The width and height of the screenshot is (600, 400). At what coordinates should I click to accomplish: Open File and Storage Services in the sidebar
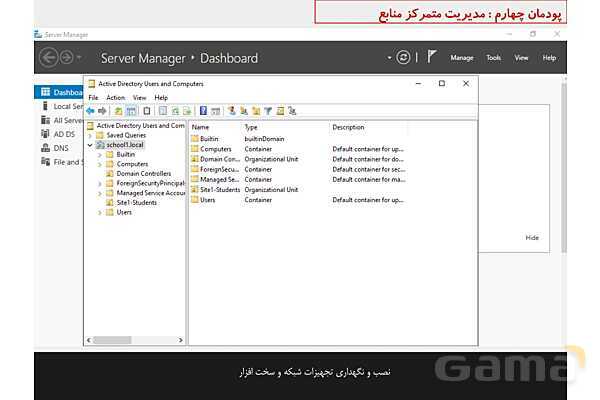tap(61, 162)
